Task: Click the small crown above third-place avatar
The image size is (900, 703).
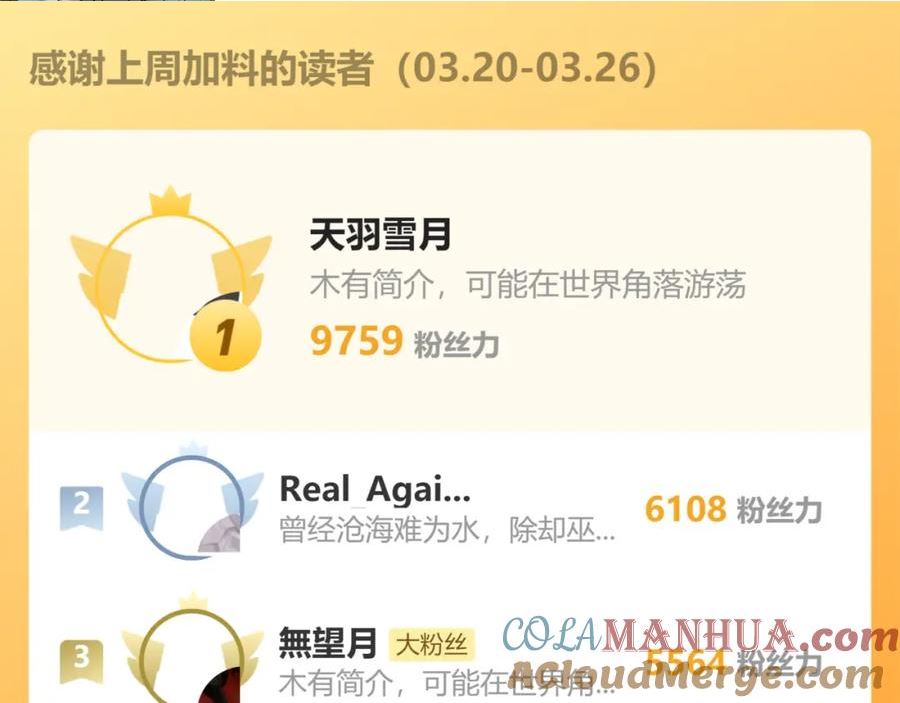Action: 193,602
